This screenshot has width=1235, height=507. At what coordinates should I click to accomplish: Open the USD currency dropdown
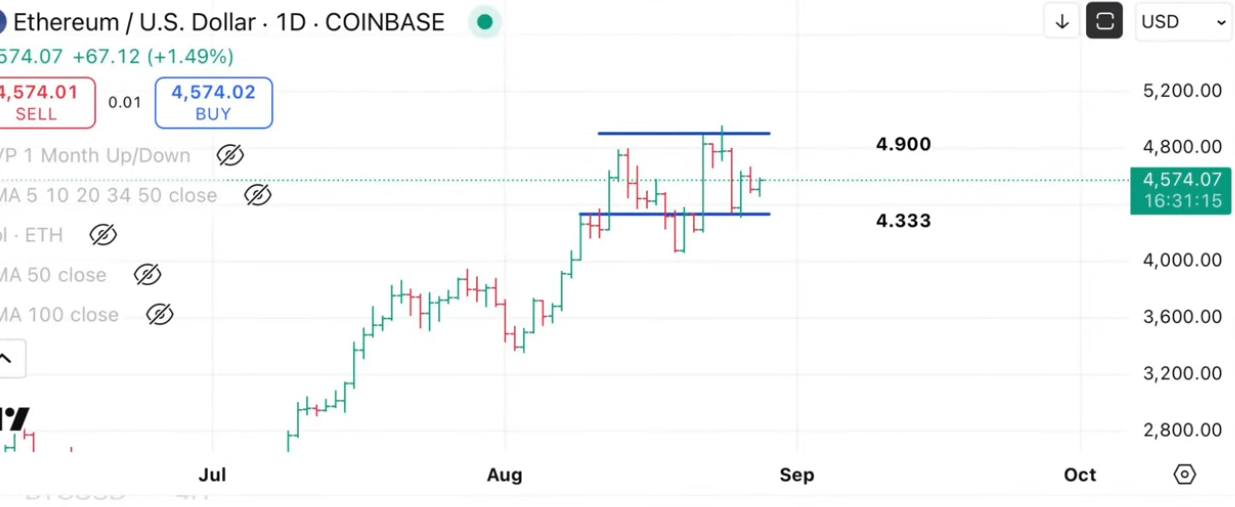pyautogui.click(x=1183, y=22)
